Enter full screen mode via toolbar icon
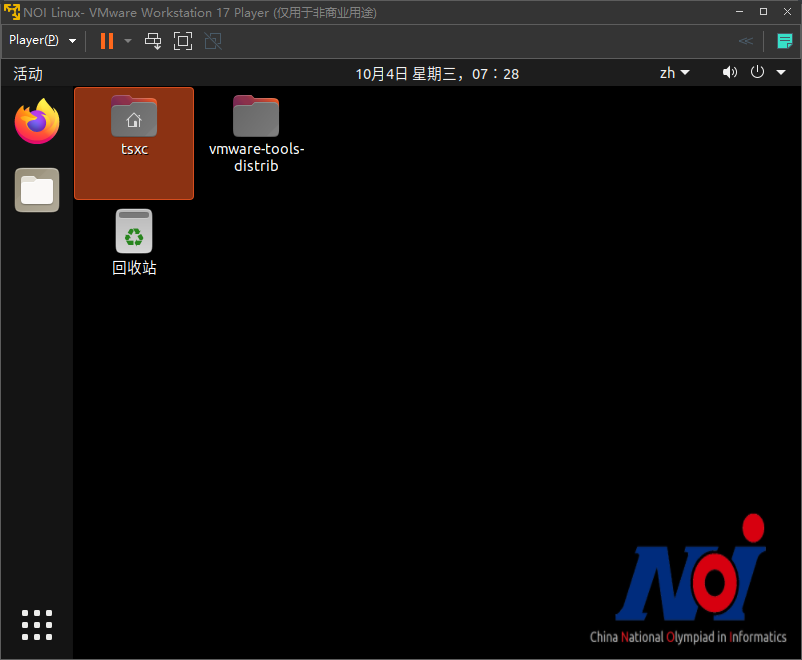This screenshot has width=802, height=660. tap(183, 41)
